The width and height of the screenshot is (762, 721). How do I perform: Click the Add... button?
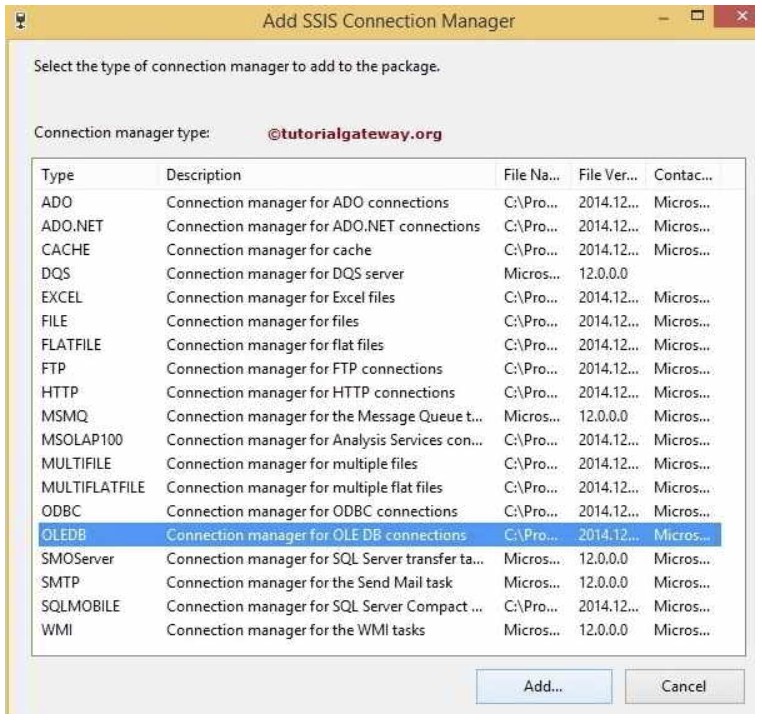click(544, 686)
